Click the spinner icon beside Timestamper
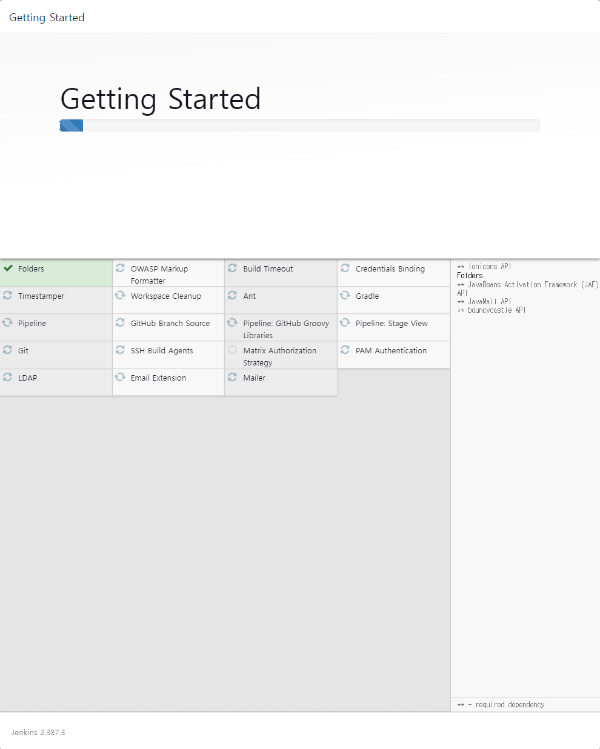The width and height of the screenshot is (600, 749). (x=8, y=295)
